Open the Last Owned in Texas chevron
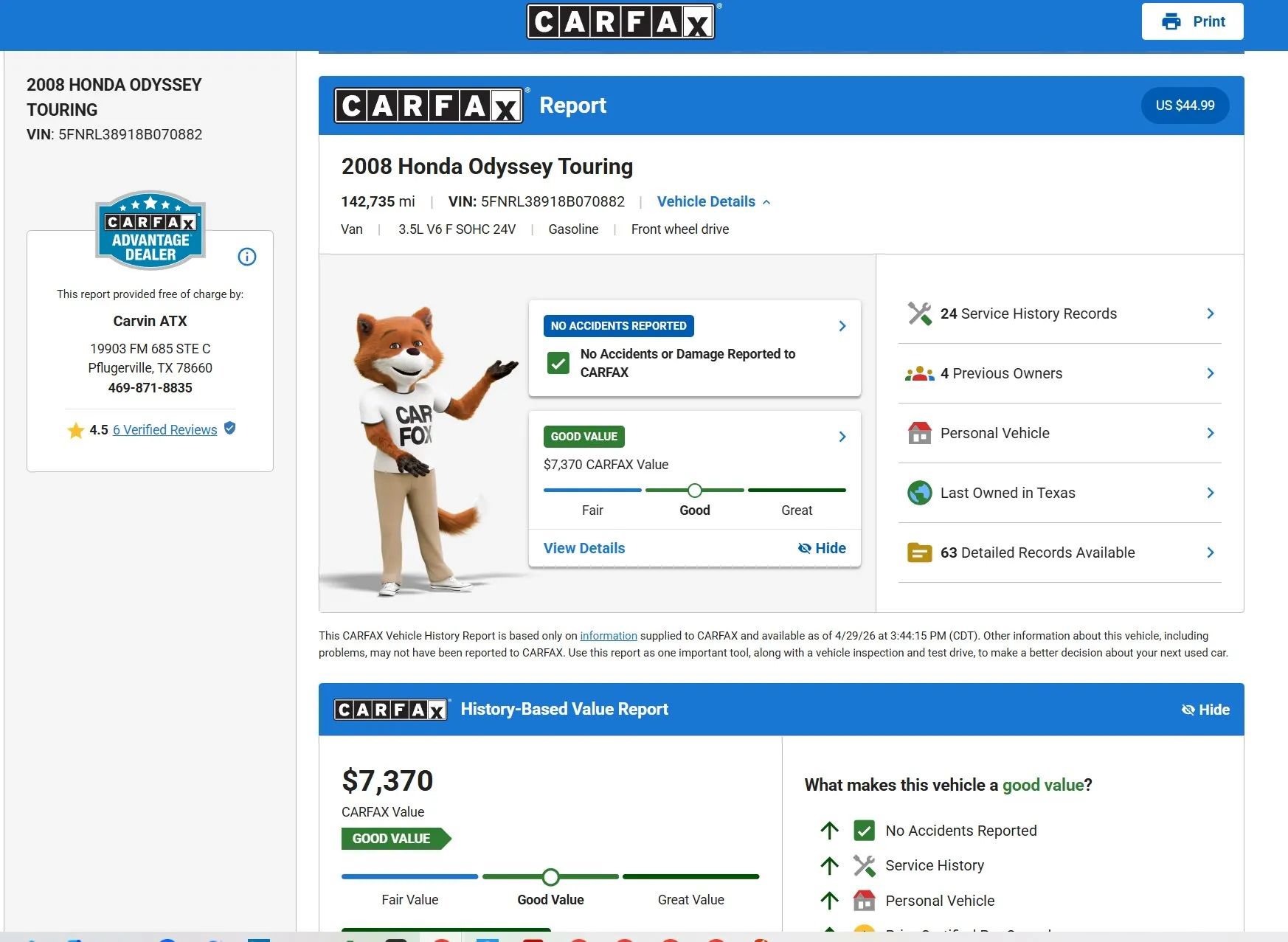Image resolution: width=1288 pixels, height=942 pixels. (x=1211, y=493)
